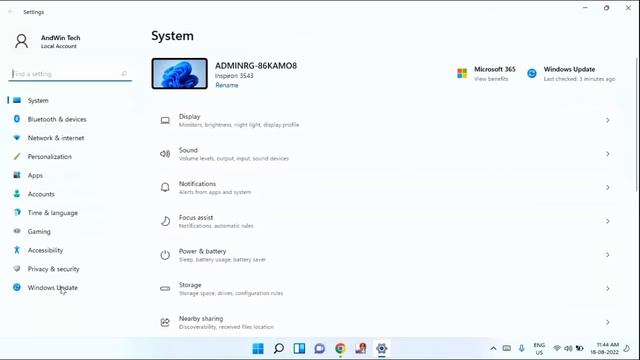Click the search magnifier in settings box
This screenshot has height=360, width=640.
(x=124, y=73)
